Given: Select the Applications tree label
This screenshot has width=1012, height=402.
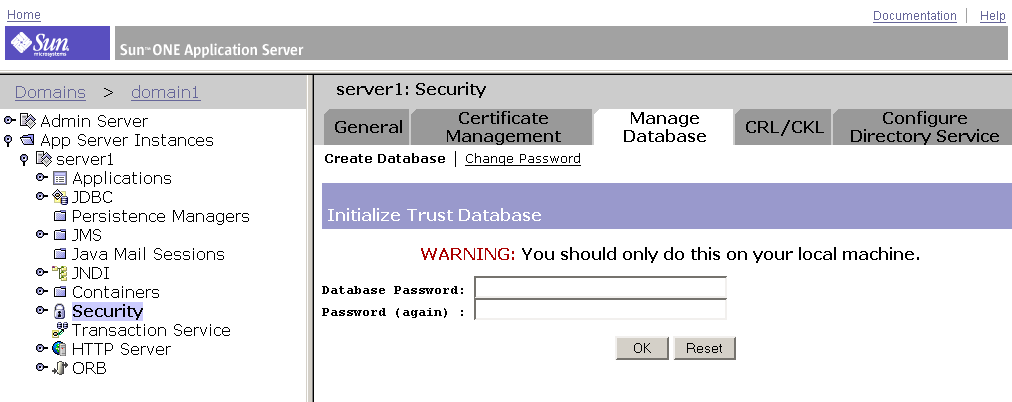Looking at the screenshot, I should pos(122,178).
